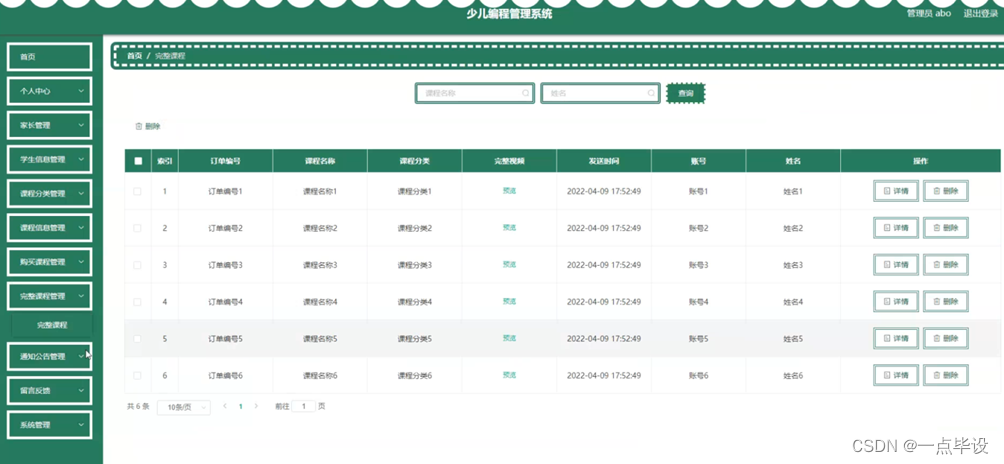The width and height of the screenshot is (1004, 464).
Task: Collapse the 完整课程管理 sidebar menu
Action: click(49, 296)
